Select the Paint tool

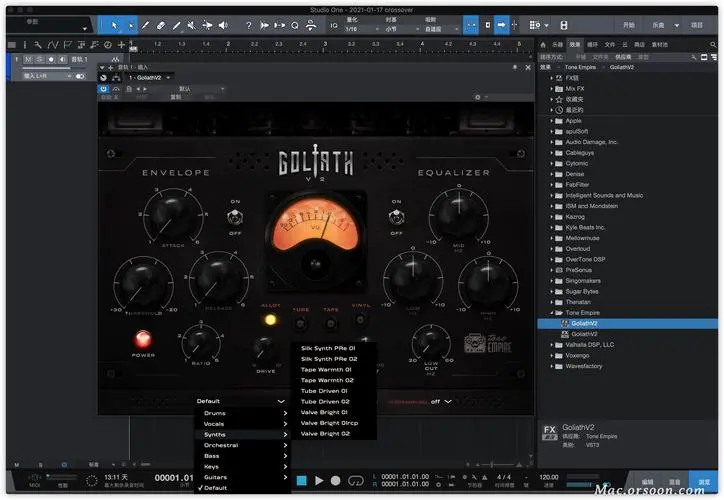point(176,25)
